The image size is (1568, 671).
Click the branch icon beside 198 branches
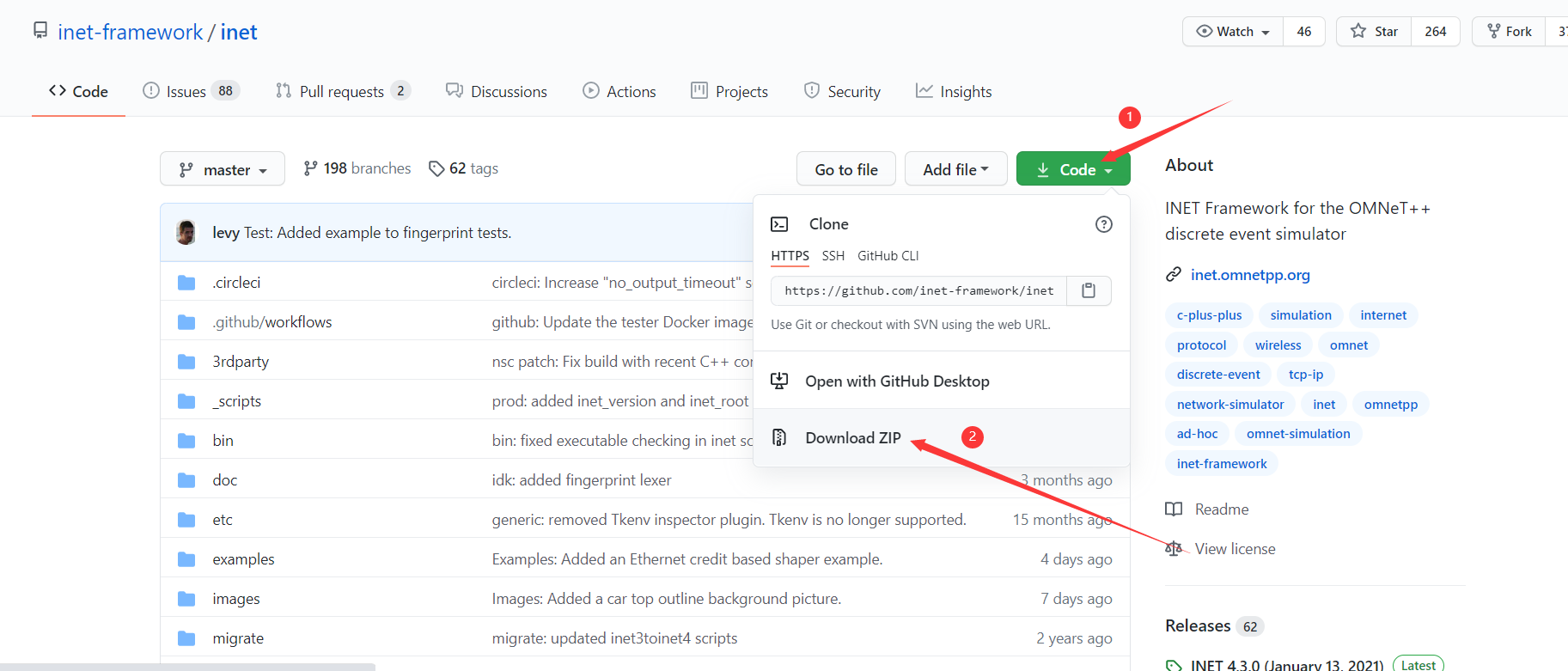[310, 168]
